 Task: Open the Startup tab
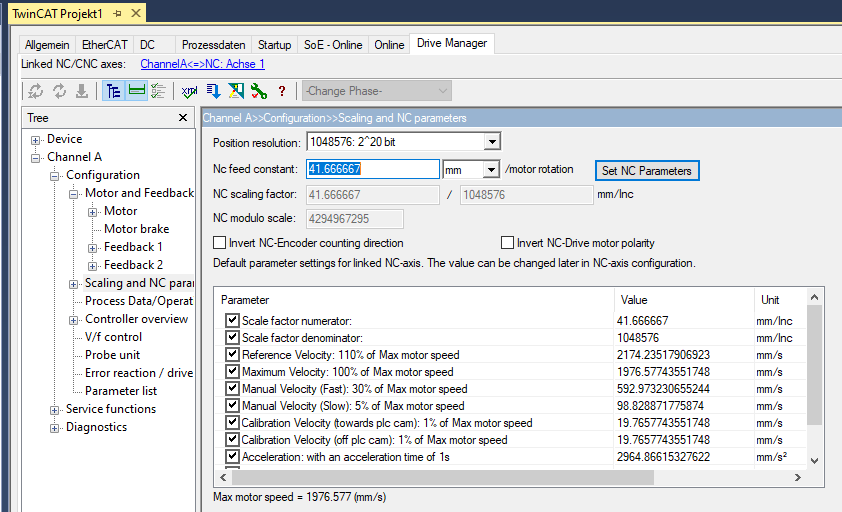(x=274, y=45)
